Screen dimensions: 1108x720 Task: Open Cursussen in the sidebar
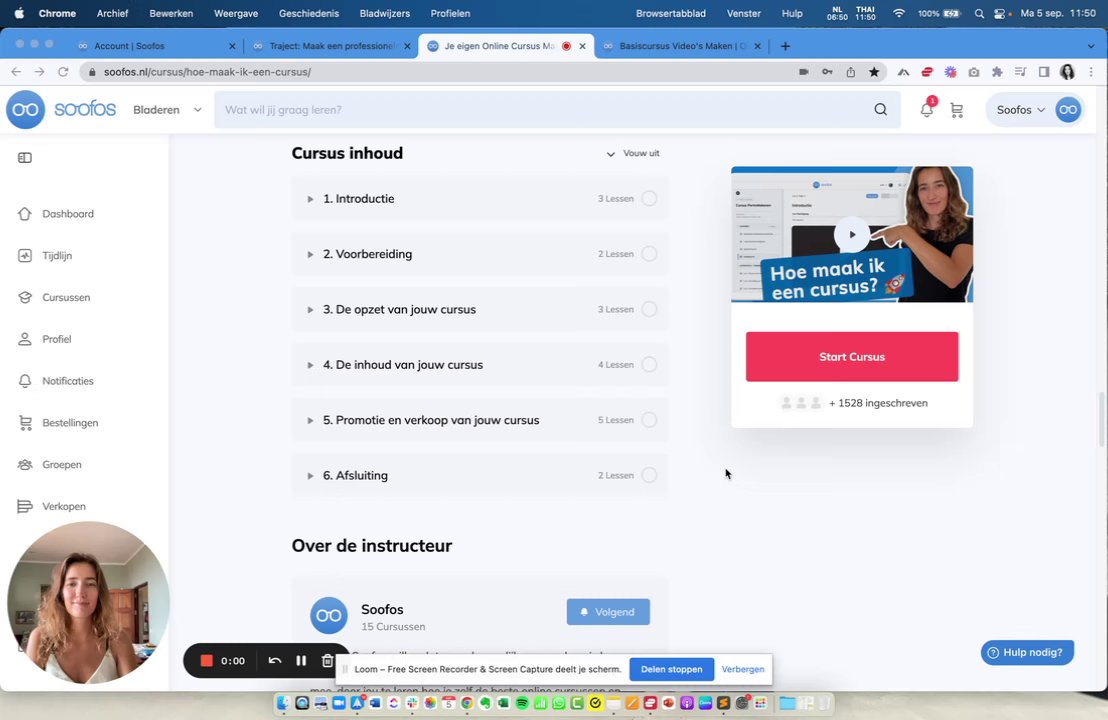click(x=66, y=297)
